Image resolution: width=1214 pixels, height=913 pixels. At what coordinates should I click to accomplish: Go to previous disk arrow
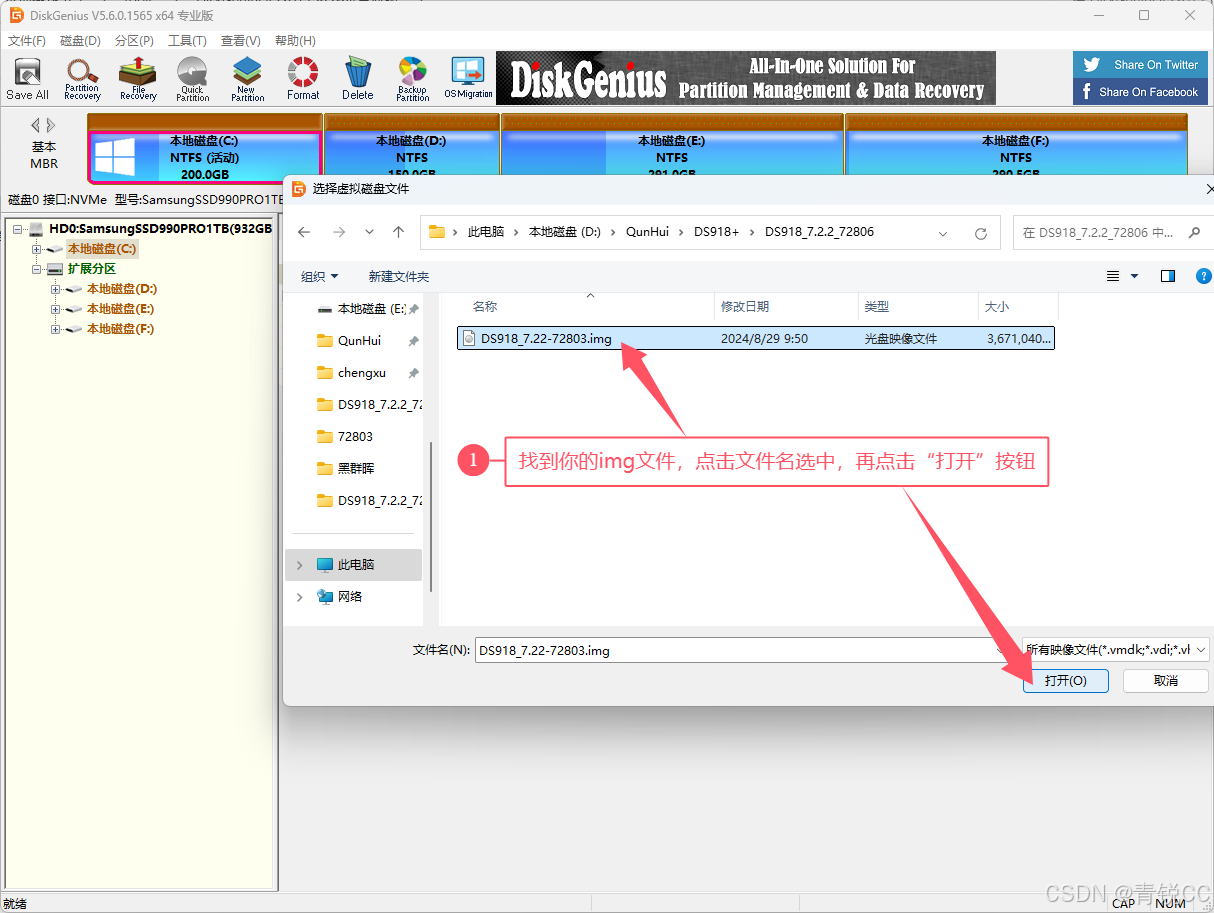pos(36,125)
